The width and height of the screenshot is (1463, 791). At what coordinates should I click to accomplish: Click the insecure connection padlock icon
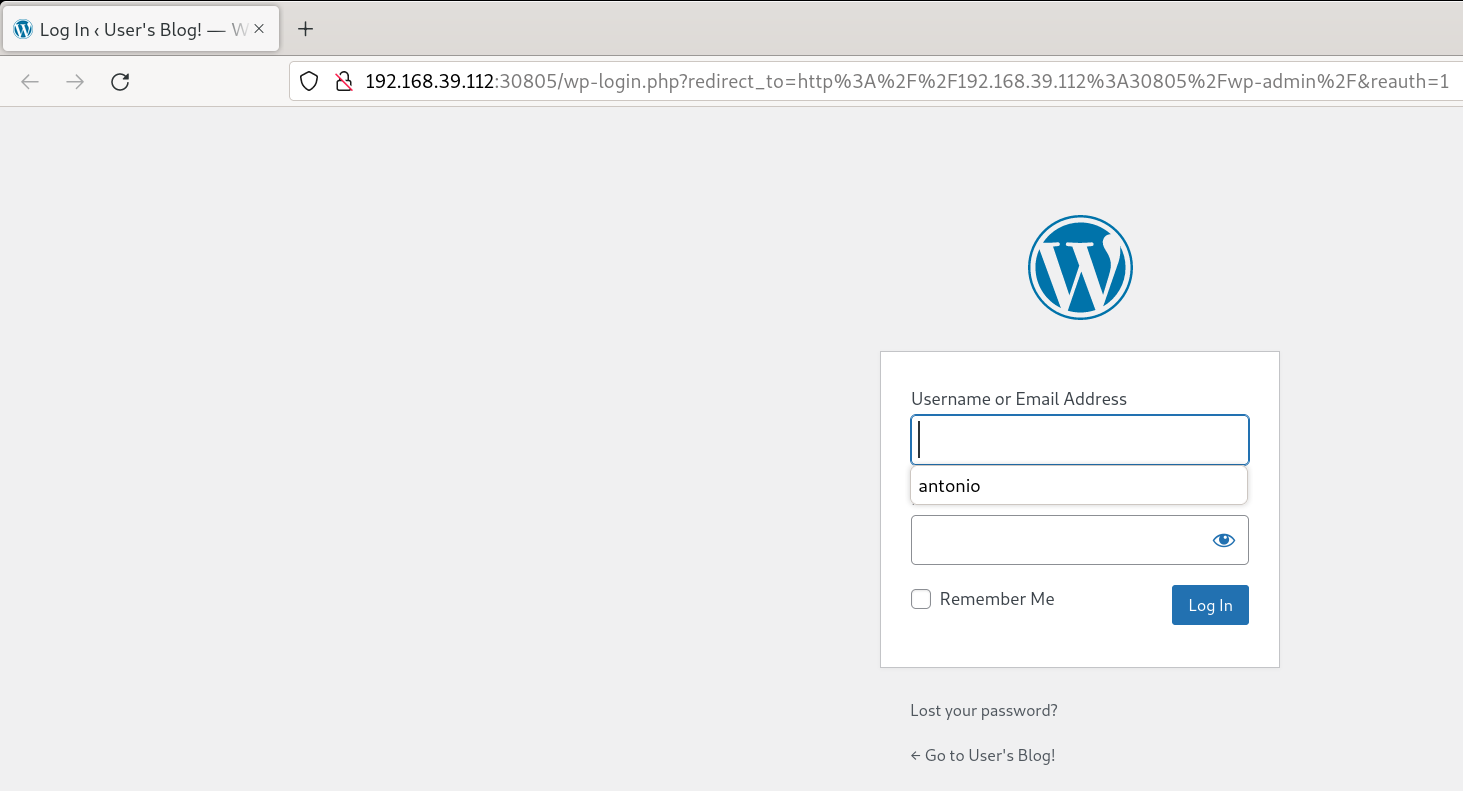343,82
